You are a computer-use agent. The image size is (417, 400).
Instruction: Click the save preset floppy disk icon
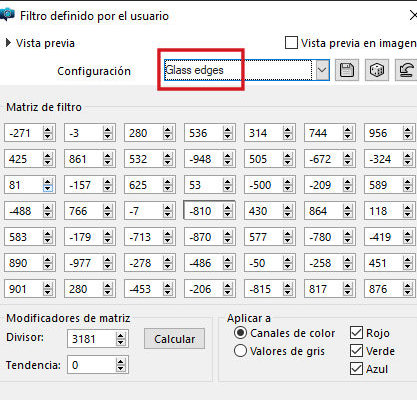point(347,70)
